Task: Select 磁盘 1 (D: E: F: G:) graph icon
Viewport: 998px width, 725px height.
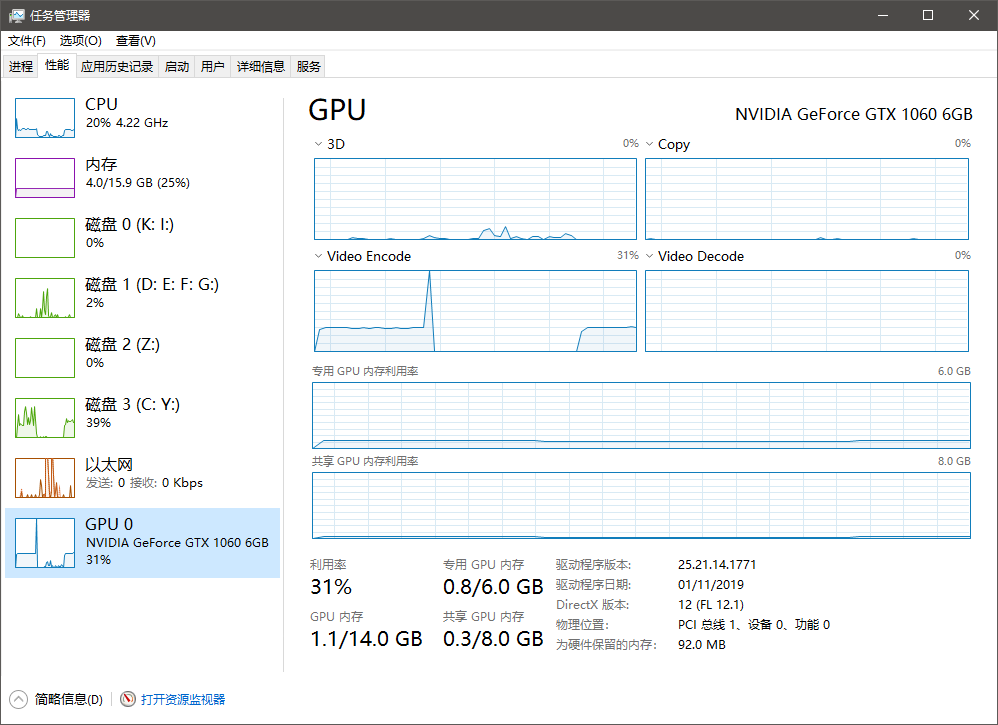Action: 45,298
